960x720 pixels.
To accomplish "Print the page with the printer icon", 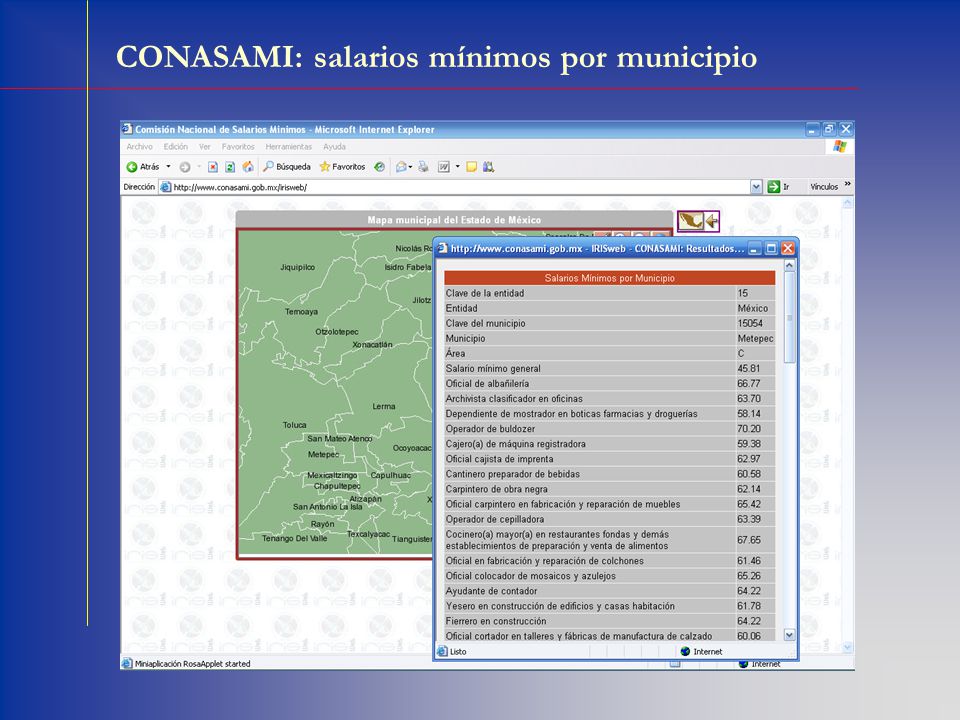I will coord(423,167).
